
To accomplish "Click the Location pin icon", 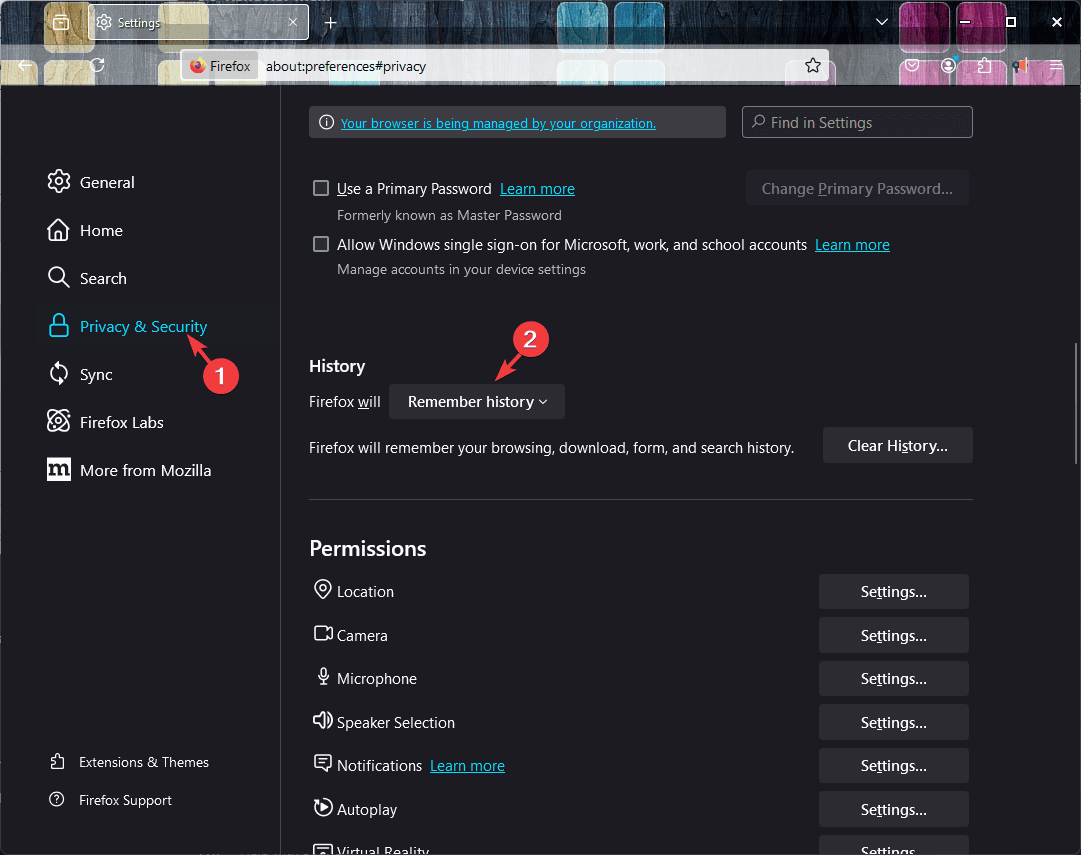I will pos(323,589).
